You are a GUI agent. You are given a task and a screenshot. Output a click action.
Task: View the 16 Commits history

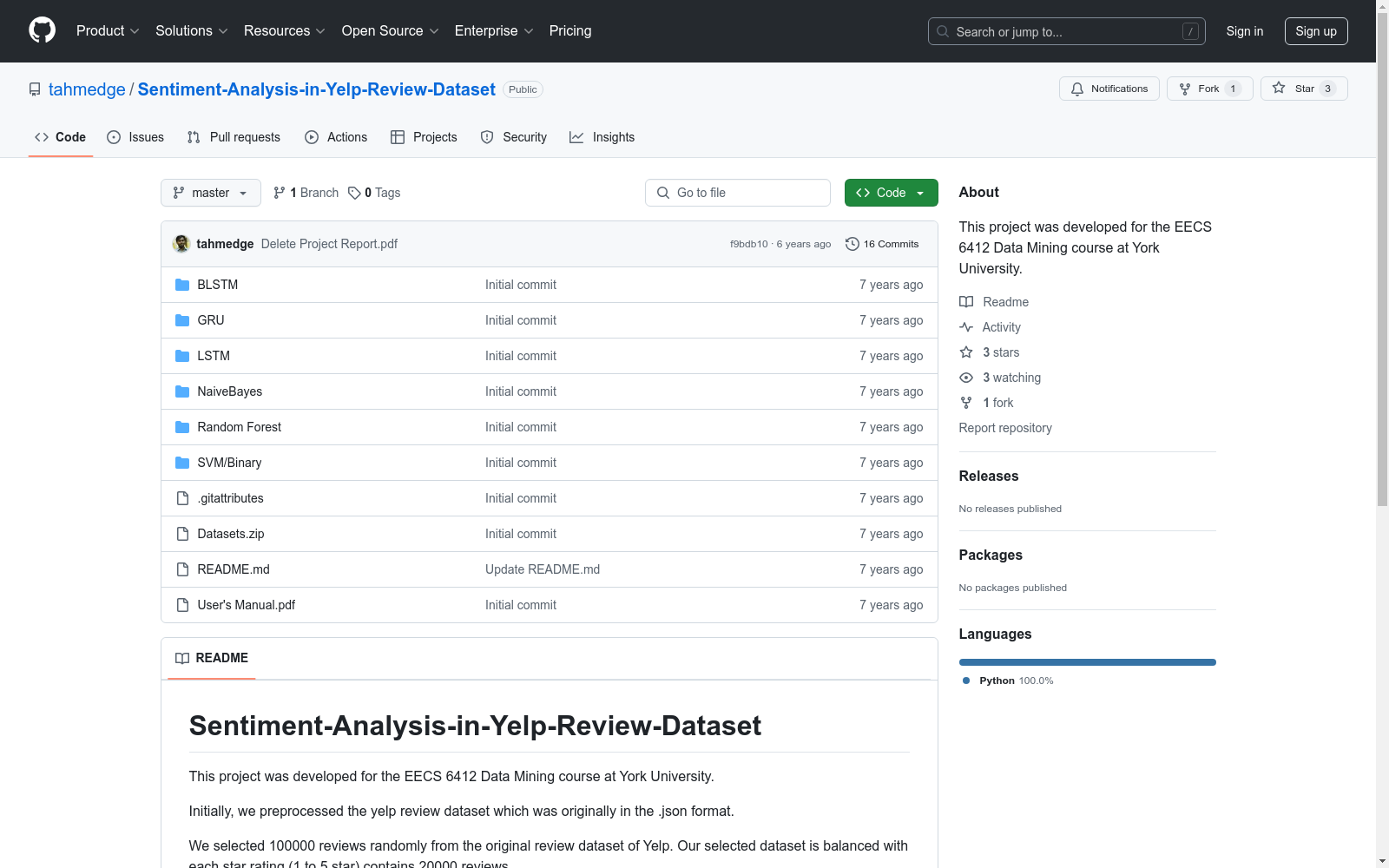point(882,244)
